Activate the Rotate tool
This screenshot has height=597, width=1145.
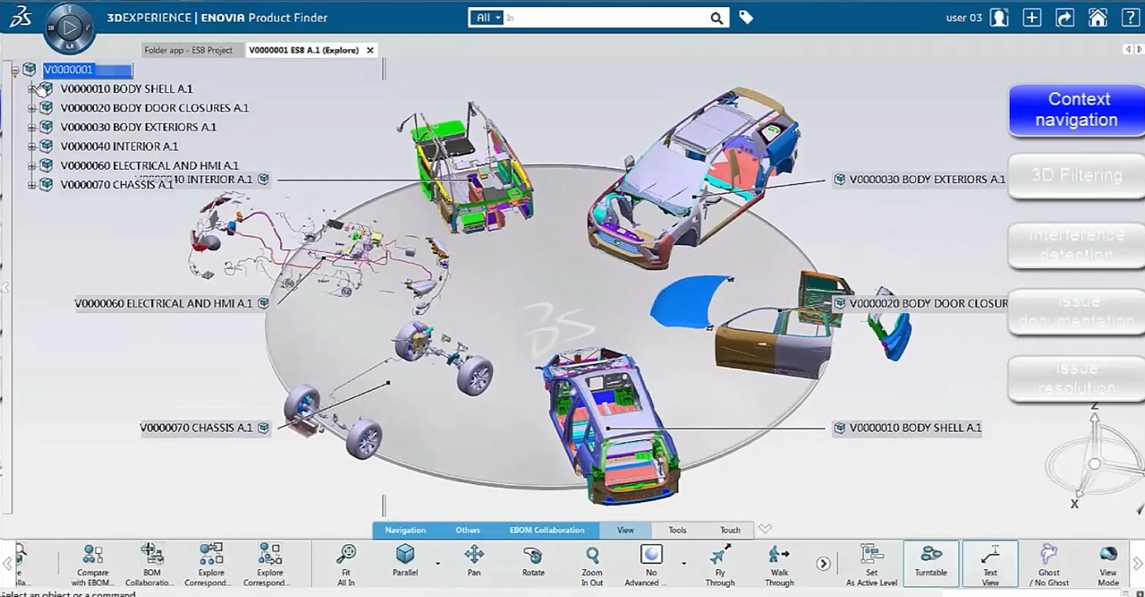(x=533, y=561)
